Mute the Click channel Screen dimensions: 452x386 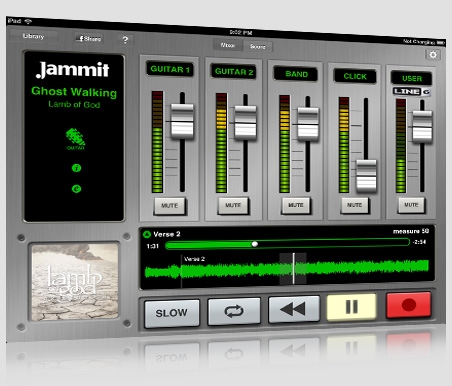point(354,205)
